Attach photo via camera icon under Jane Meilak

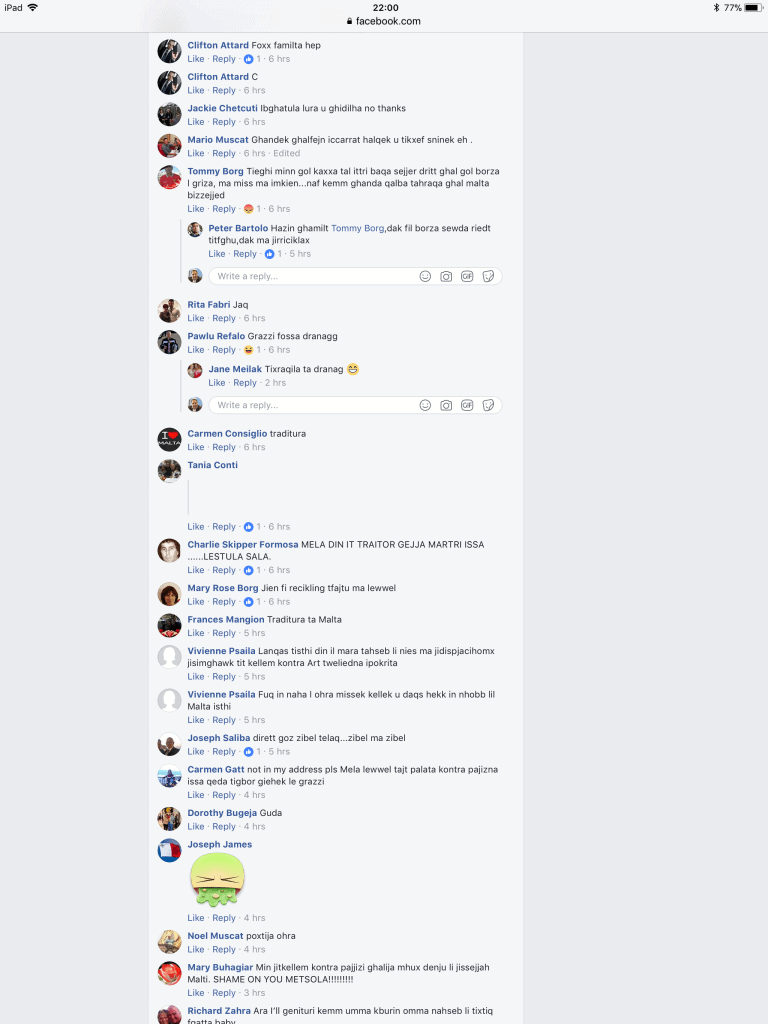[446, 405]
